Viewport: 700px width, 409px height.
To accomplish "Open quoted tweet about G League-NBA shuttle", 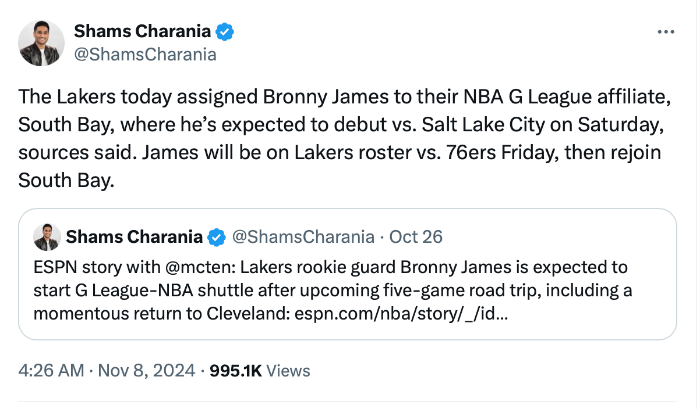I will [350, 288].
